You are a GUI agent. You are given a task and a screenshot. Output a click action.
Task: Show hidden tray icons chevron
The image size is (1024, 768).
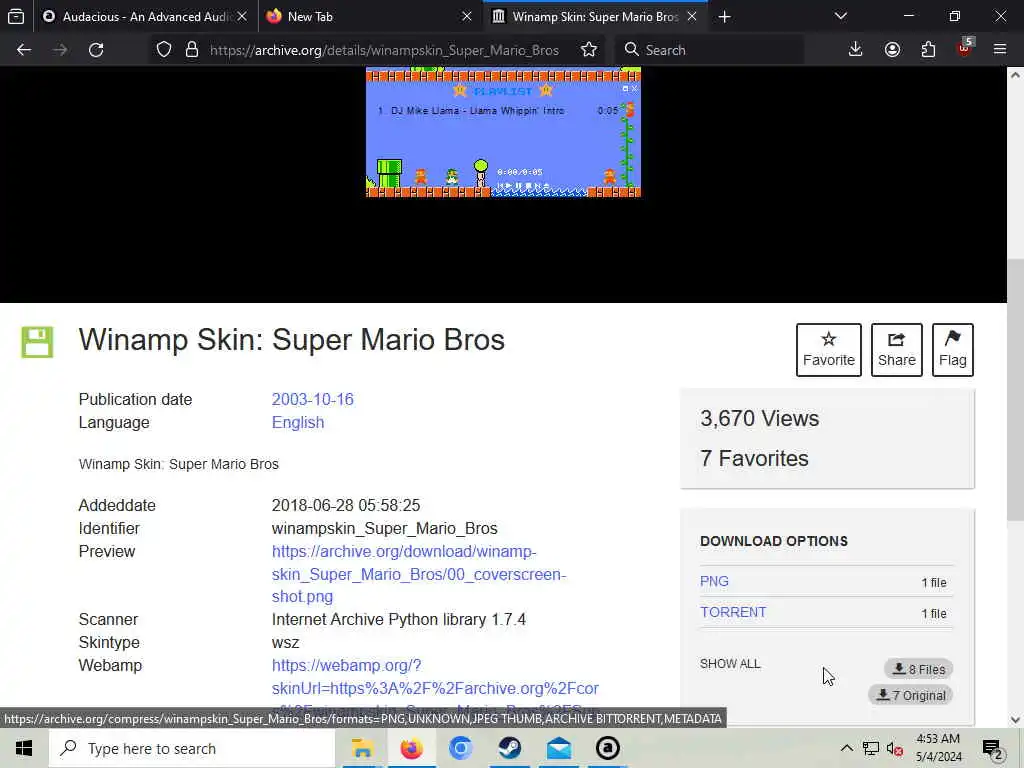pyautogui.click(x=846, y=748)
